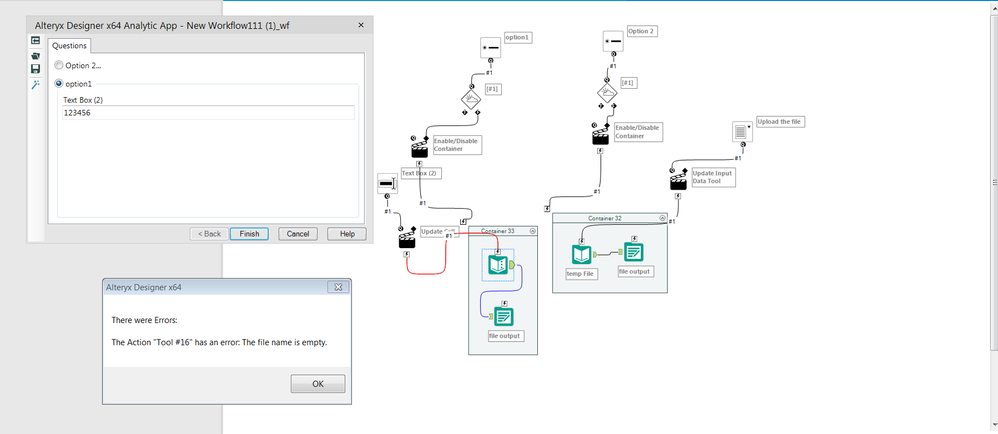Click into the Text Box (2) input field
This screenshot has height=434, width=998.
pos(208,113)
